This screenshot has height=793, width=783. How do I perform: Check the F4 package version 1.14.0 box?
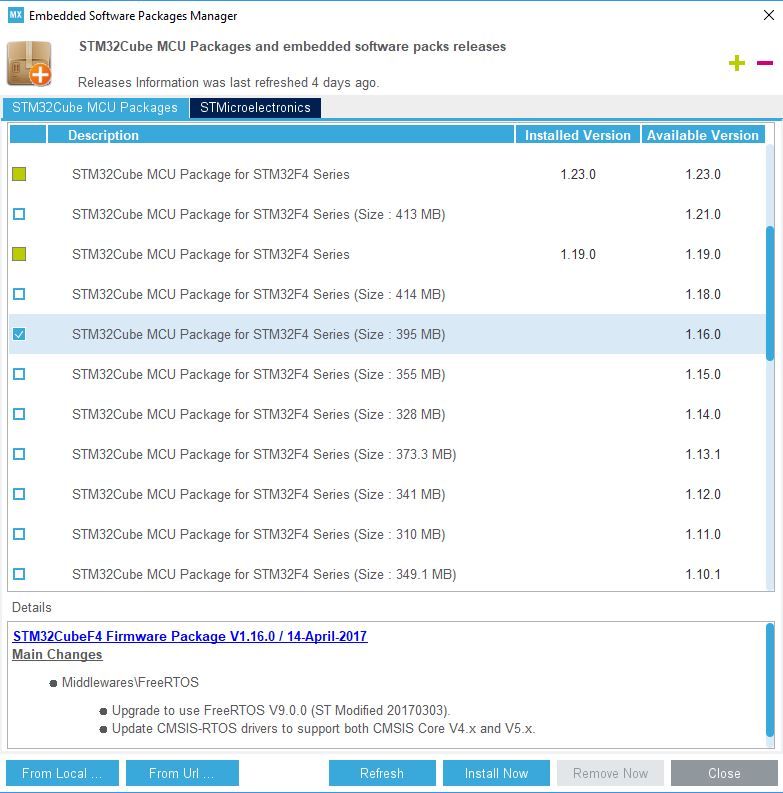click(x=19, y=414)
